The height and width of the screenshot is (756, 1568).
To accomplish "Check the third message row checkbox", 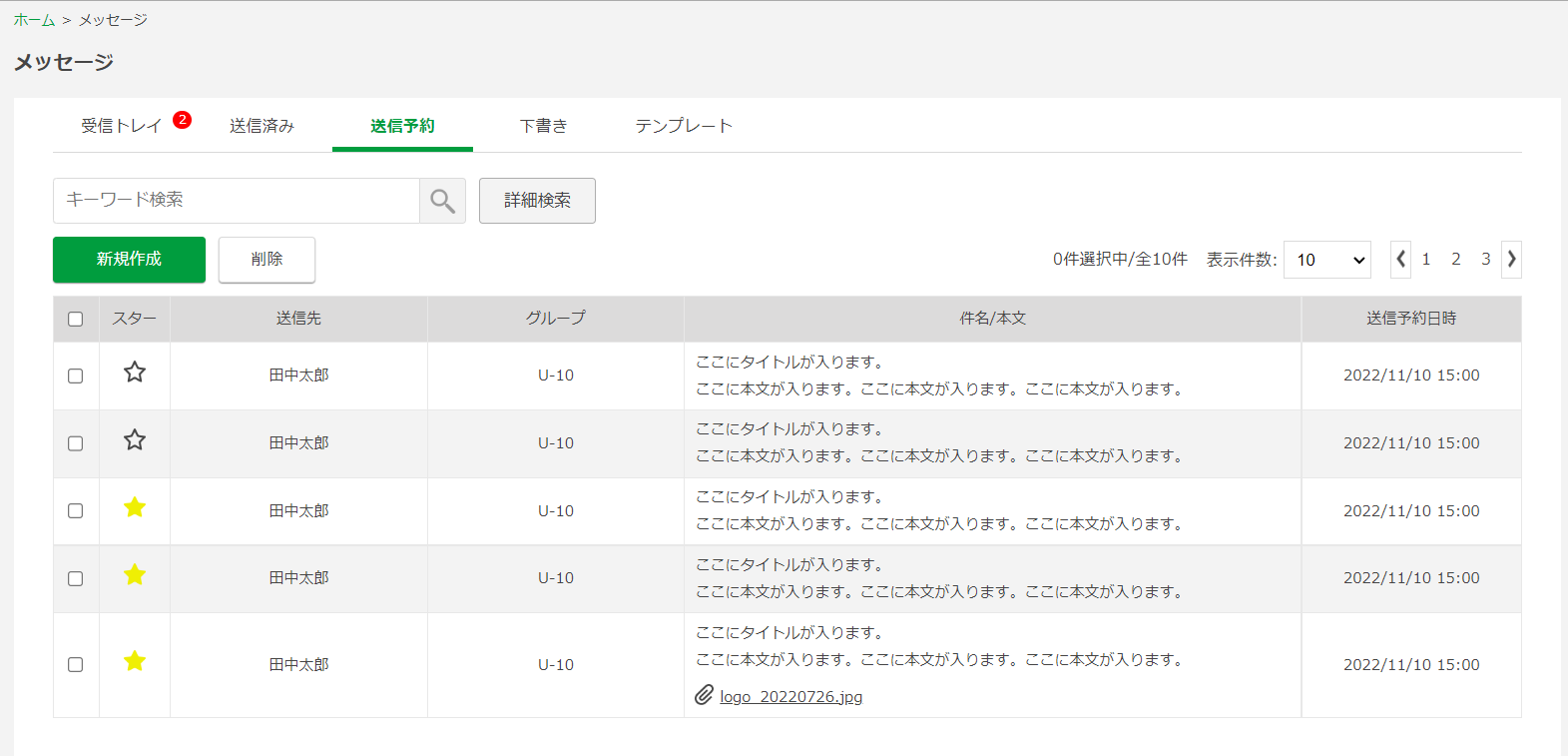I will tap(75, 511).
